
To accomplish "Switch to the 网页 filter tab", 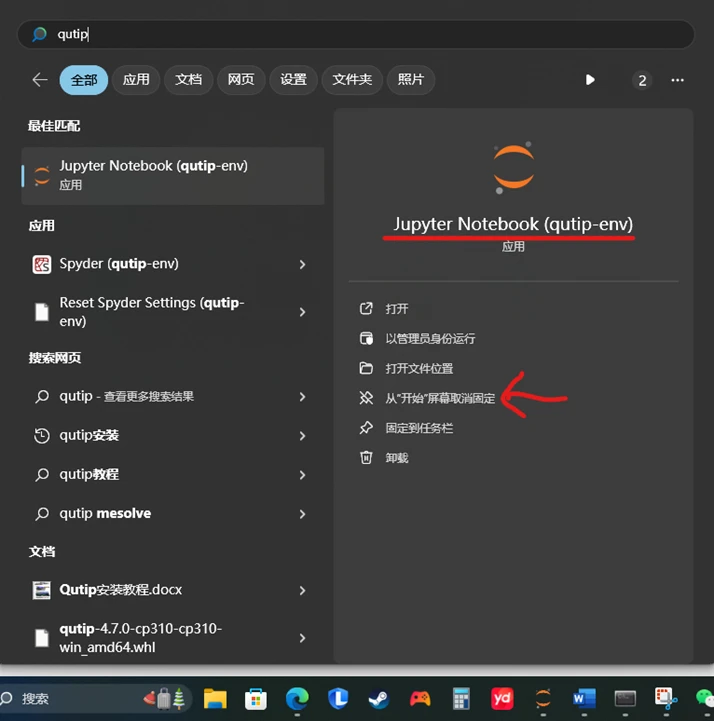I will (x=241, y=80).
